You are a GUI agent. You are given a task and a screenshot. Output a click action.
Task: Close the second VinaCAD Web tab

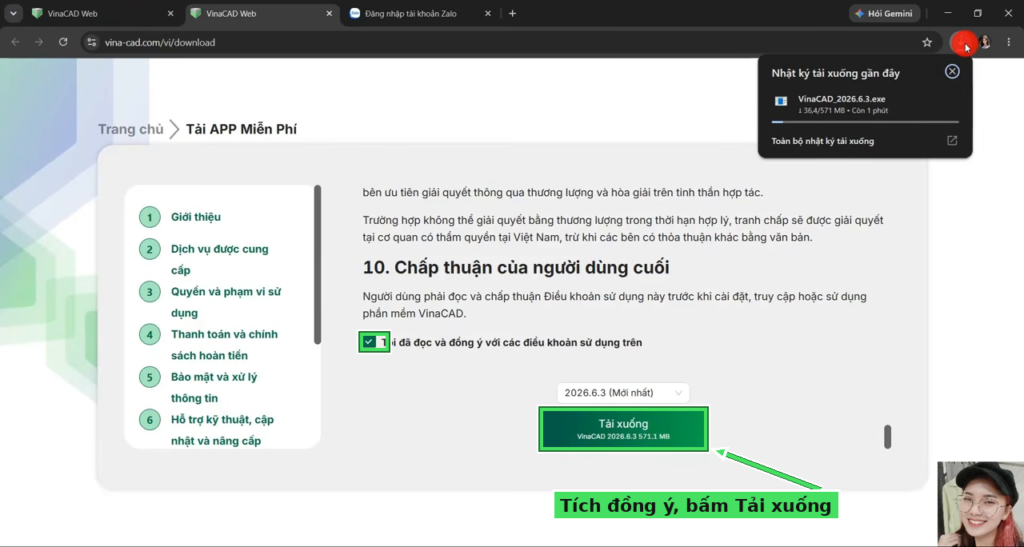tap(329, 13)
